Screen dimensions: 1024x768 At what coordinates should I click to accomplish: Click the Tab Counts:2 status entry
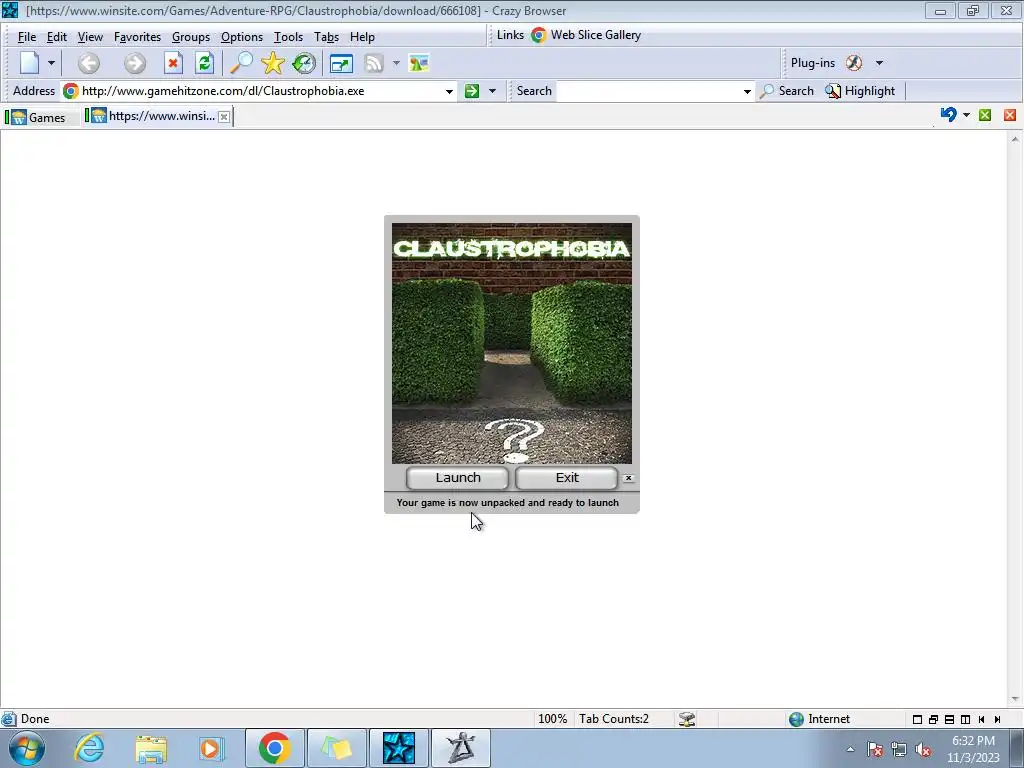pos(614,719)
